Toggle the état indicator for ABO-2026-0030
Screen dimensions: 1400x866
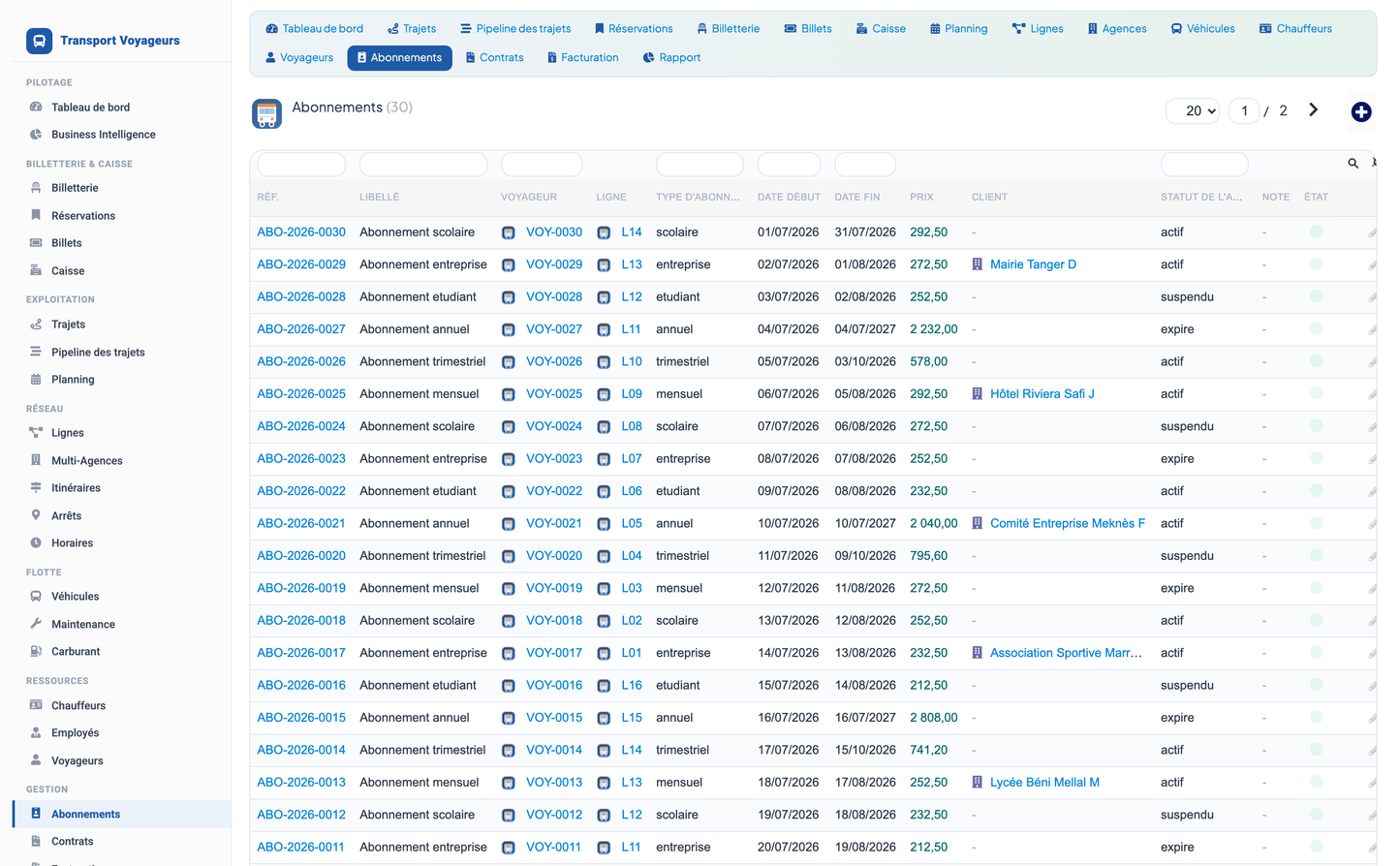coord(1316,232)
